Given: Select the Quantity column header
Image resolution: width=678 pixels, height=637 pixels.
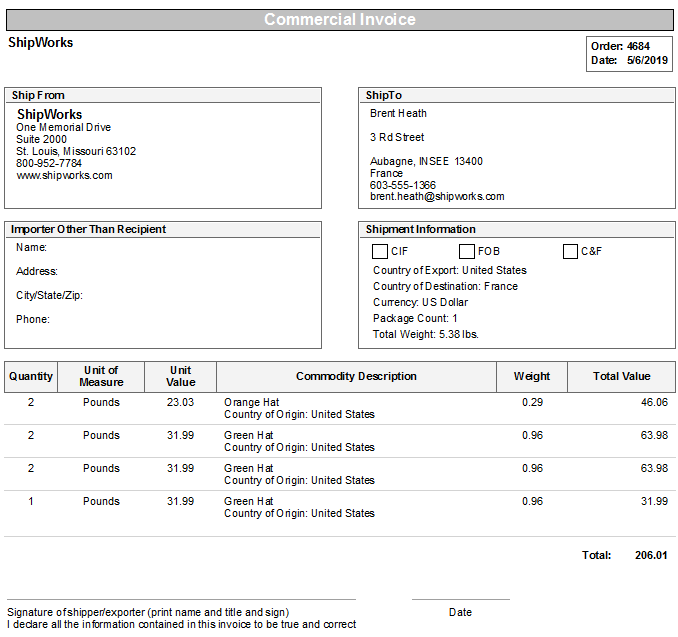Looking at the screenshot, I should point(31,377).
